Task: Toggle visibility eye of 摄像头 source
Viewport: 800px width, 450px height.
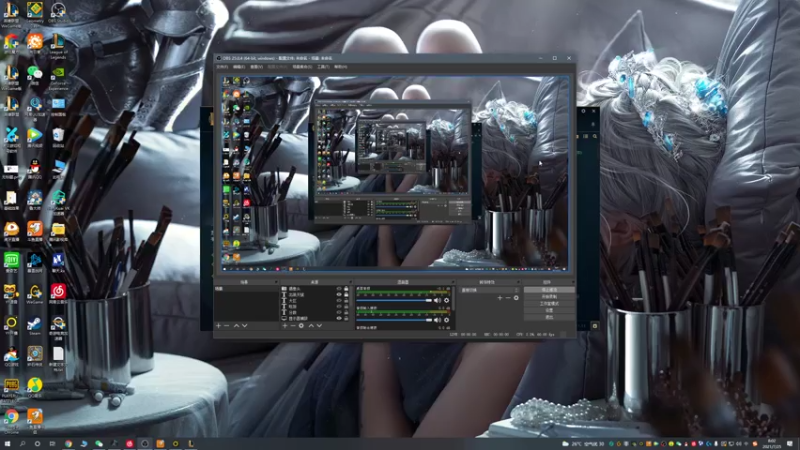Action: point(339,289)
